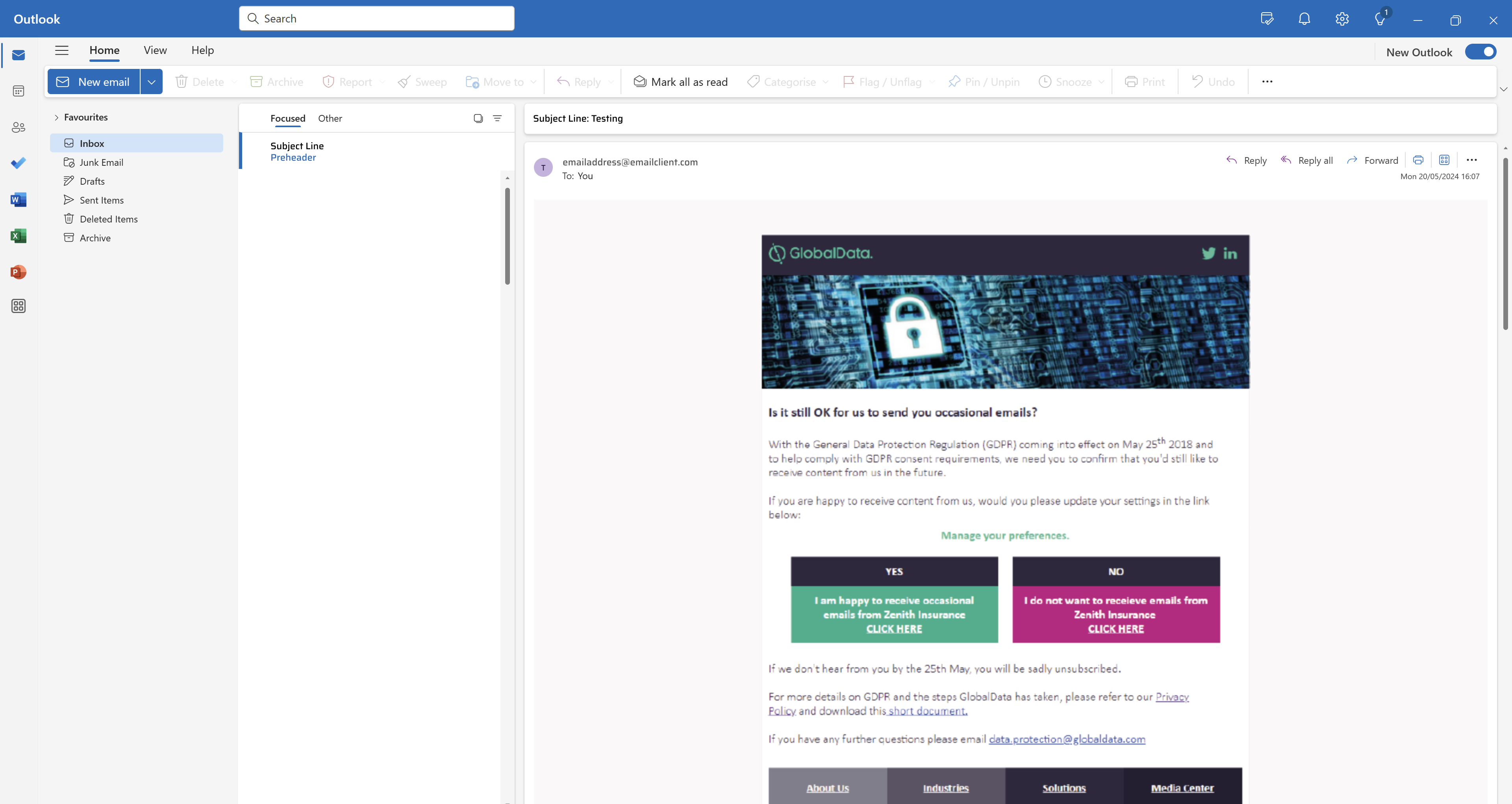The image size is (1512, 804).
Task: Switch to the View ribbon tab
Action: click(x=155, y=50)
